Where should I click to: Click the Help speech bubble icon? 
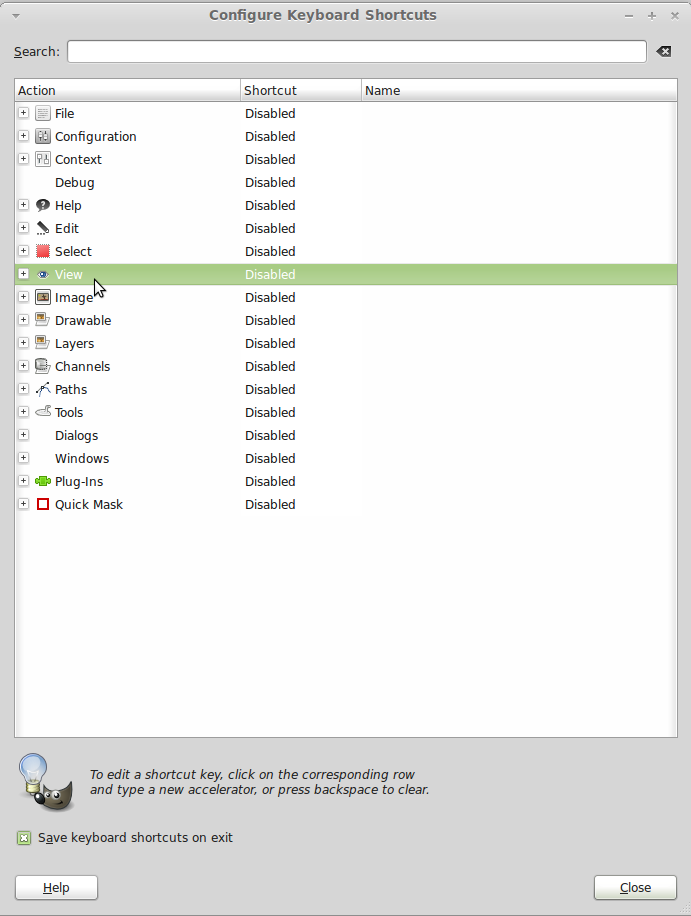point(43,205)
